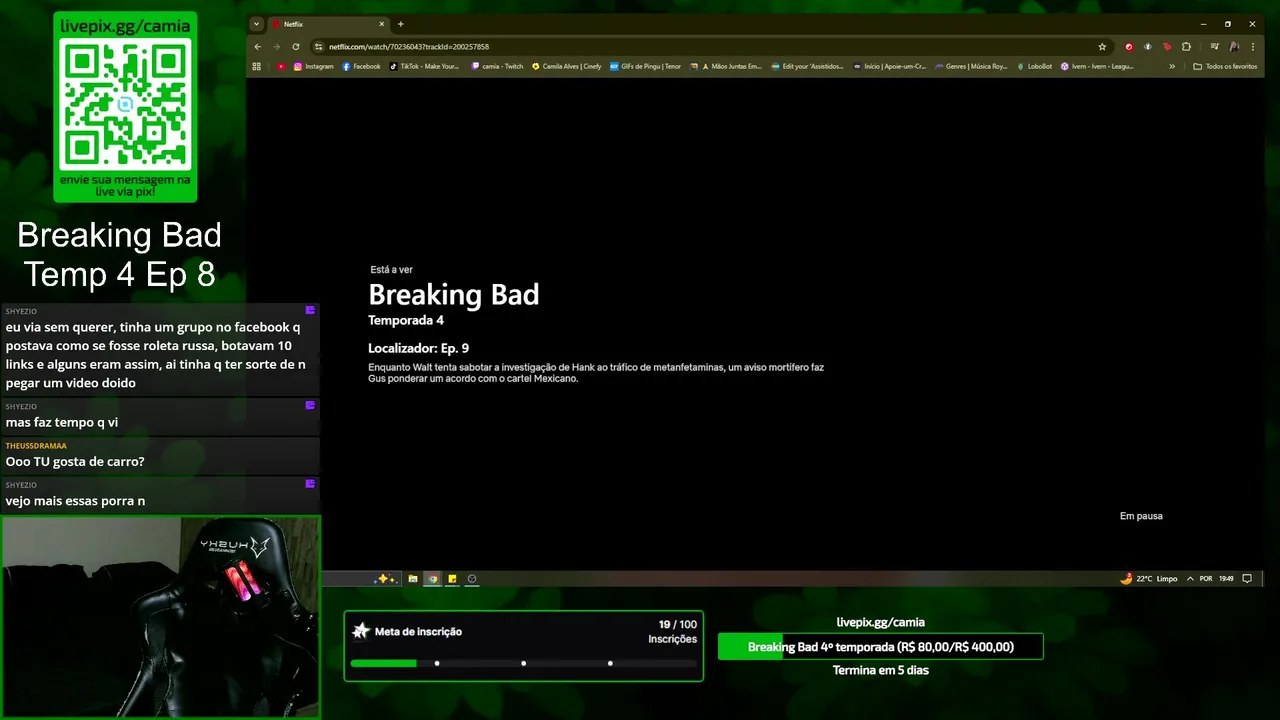Expand hidden system tray icons chevron

point(1190,579)
